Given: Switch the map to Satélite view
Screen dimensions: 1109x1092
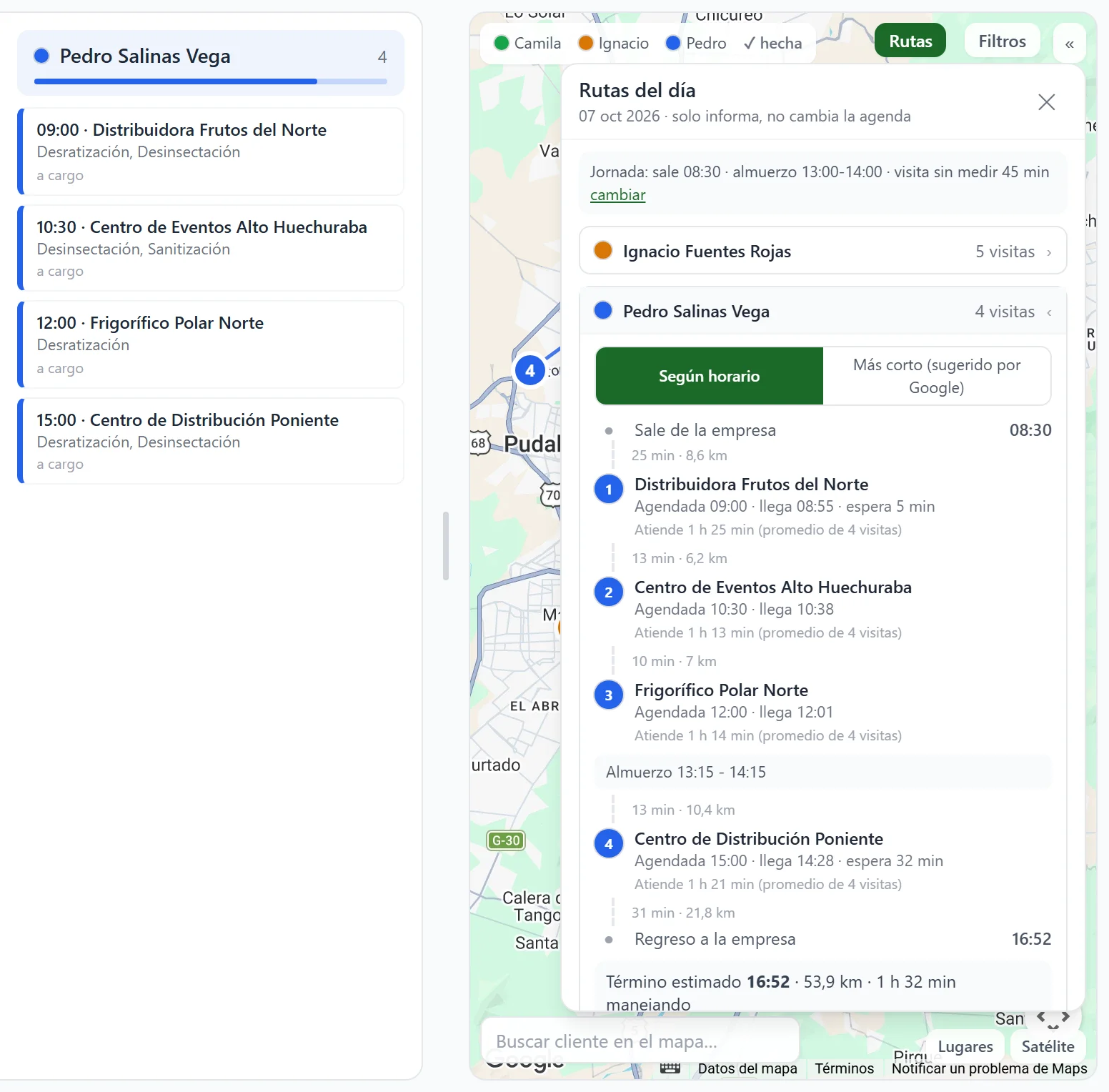Looking at the screenshot, I should (1048, 1046).
